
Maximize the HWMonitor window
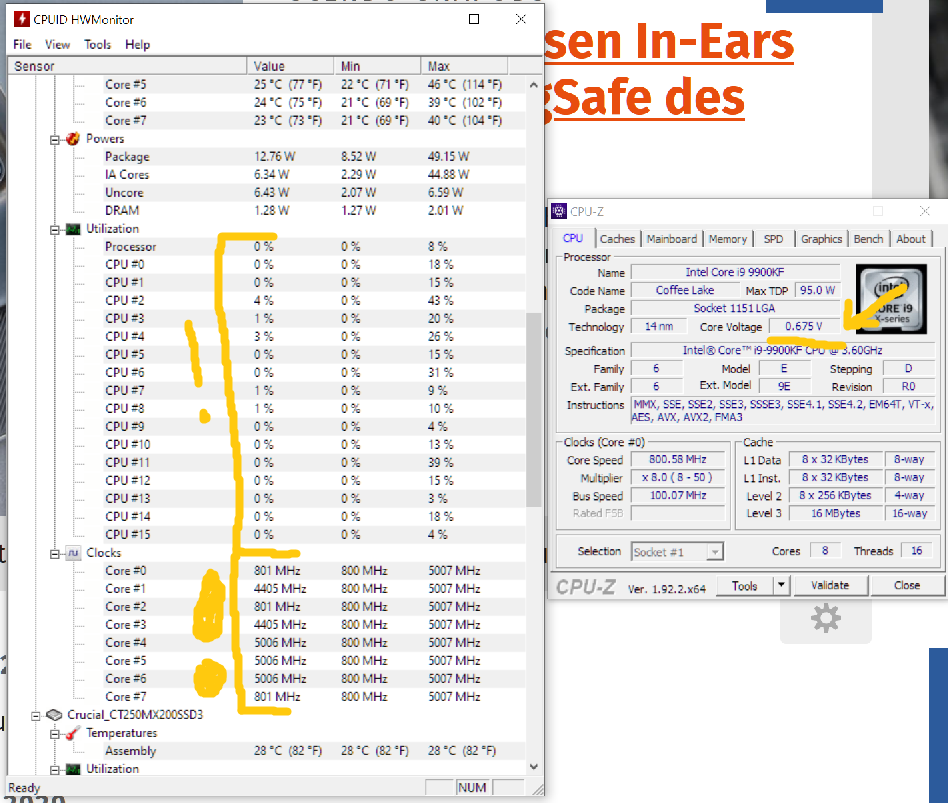474,19
